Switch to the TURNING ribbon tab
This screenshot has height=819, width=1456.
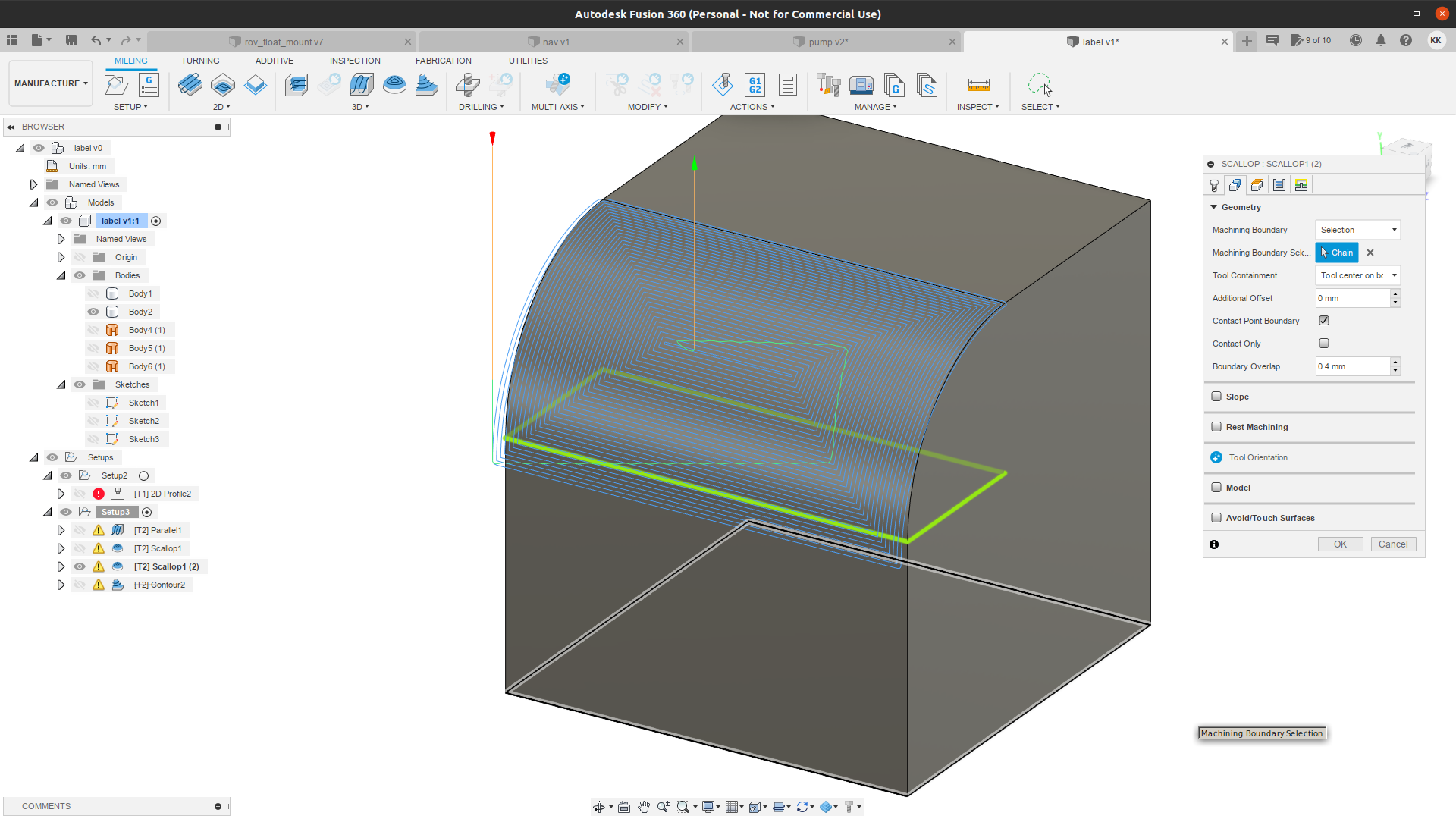point(200,61)
